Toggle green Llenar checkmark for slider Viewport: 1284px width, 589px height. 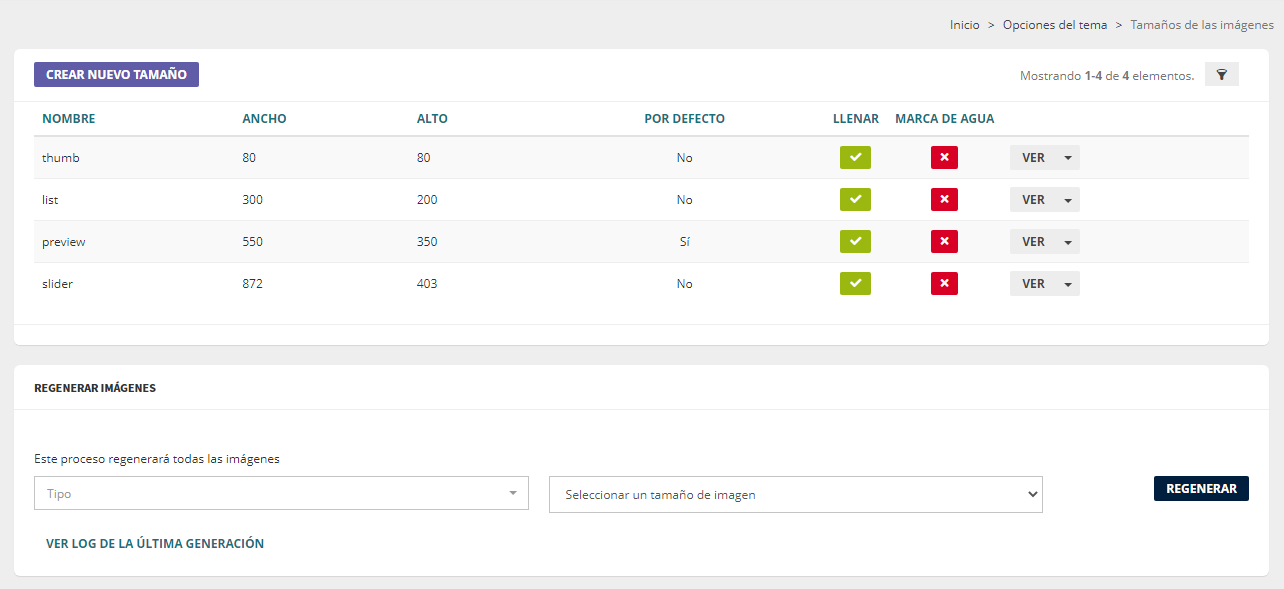pos(855,284)
